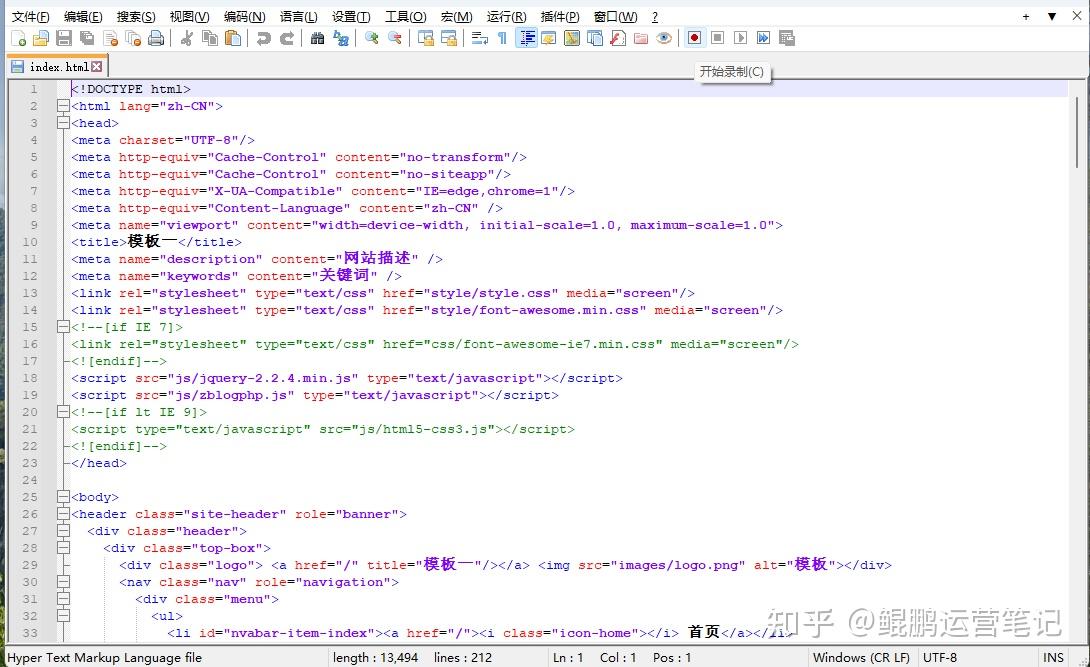Screen dimensions: 1090x667
Task: Open the 搜索(S) menu
Action: pos(135,15)
